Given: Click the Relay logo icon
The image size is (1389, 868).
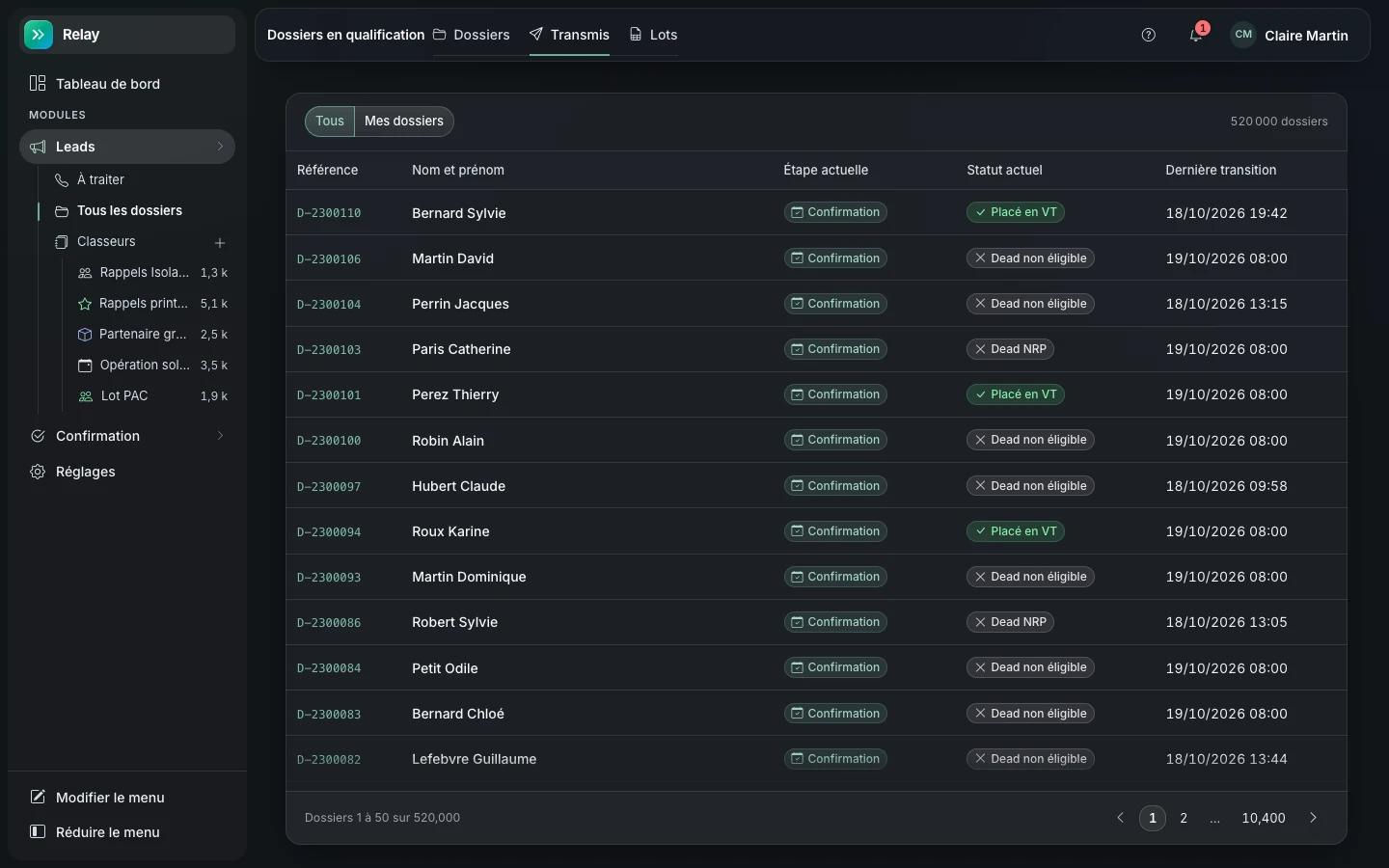Looking at the screenshot, I should point(39,35).
